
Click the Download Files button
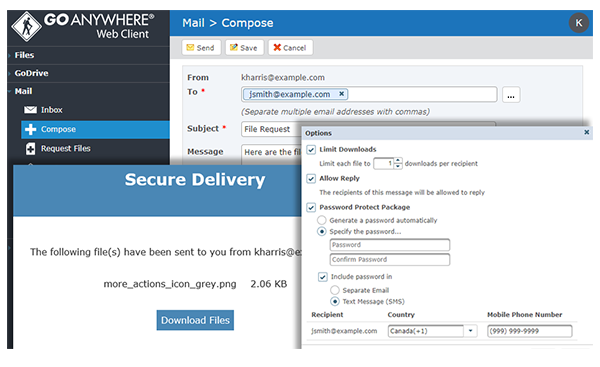195,320
